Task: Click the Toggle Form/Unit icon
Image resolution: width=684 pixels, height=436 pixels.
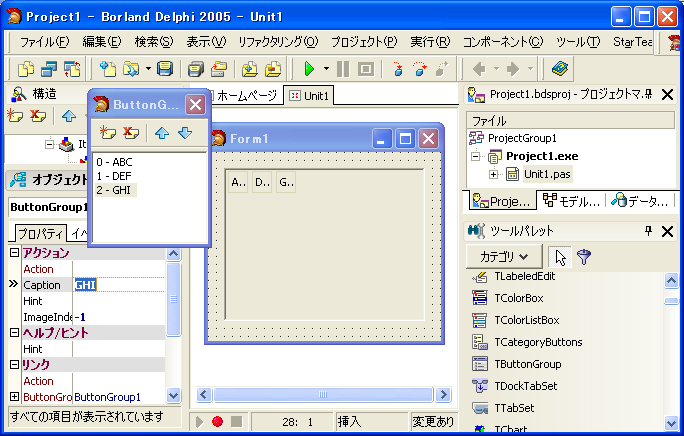Action: (x=72, y=69)
